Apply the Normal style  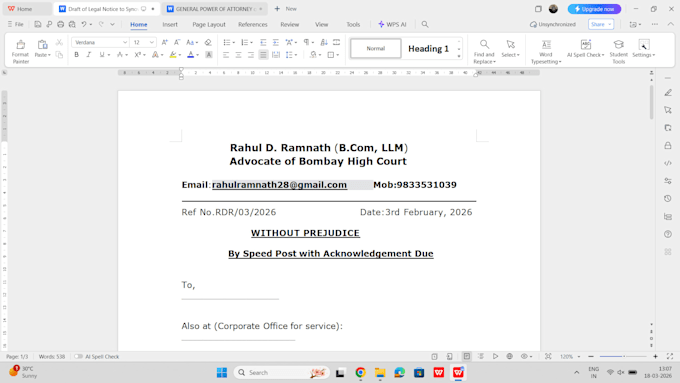coord(376,49)
